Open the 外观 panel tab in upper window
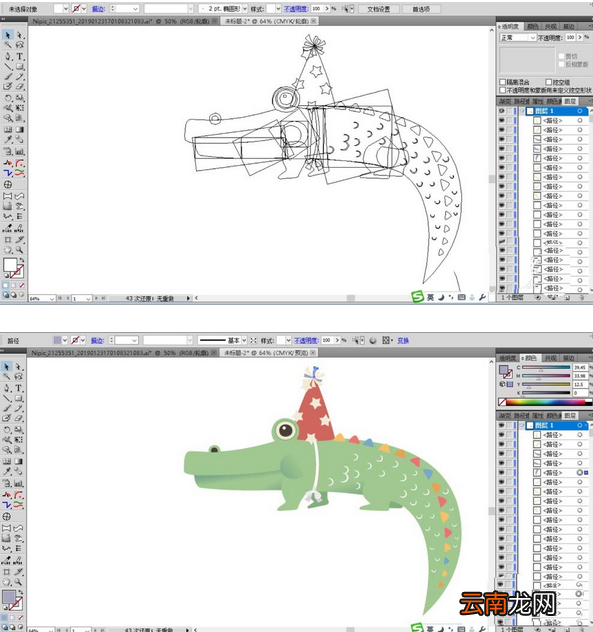This screenshot has height=632, width=593. 550,26
